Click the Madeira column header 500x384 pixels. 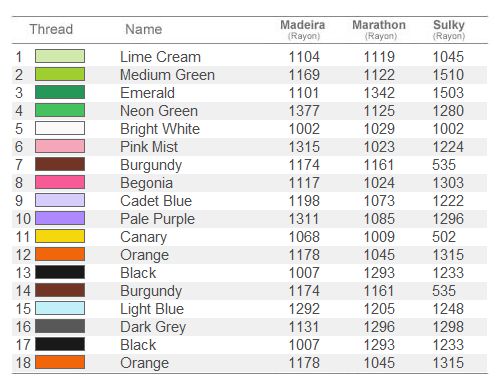pyautogui.click(x=303, y=29)
